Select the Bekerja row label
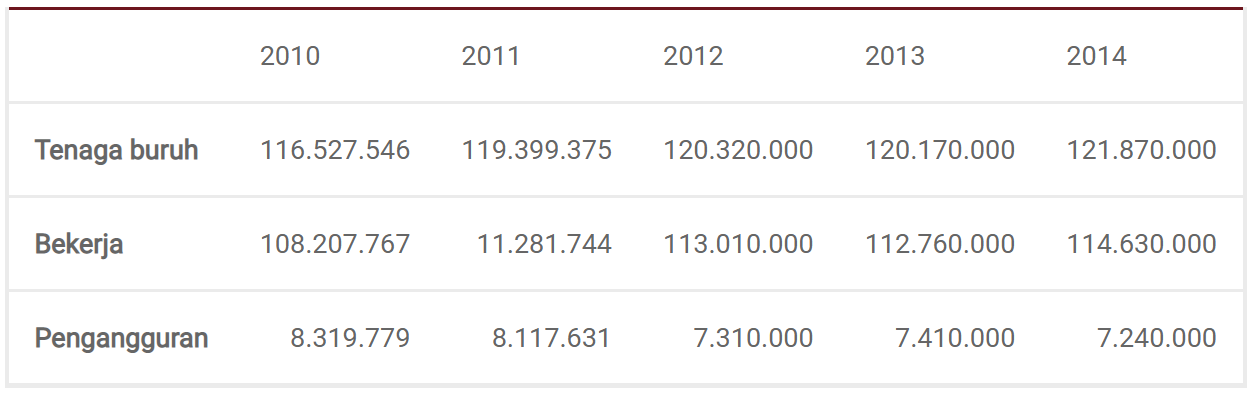Screen dimensions: 1253x393 (79, 244)
